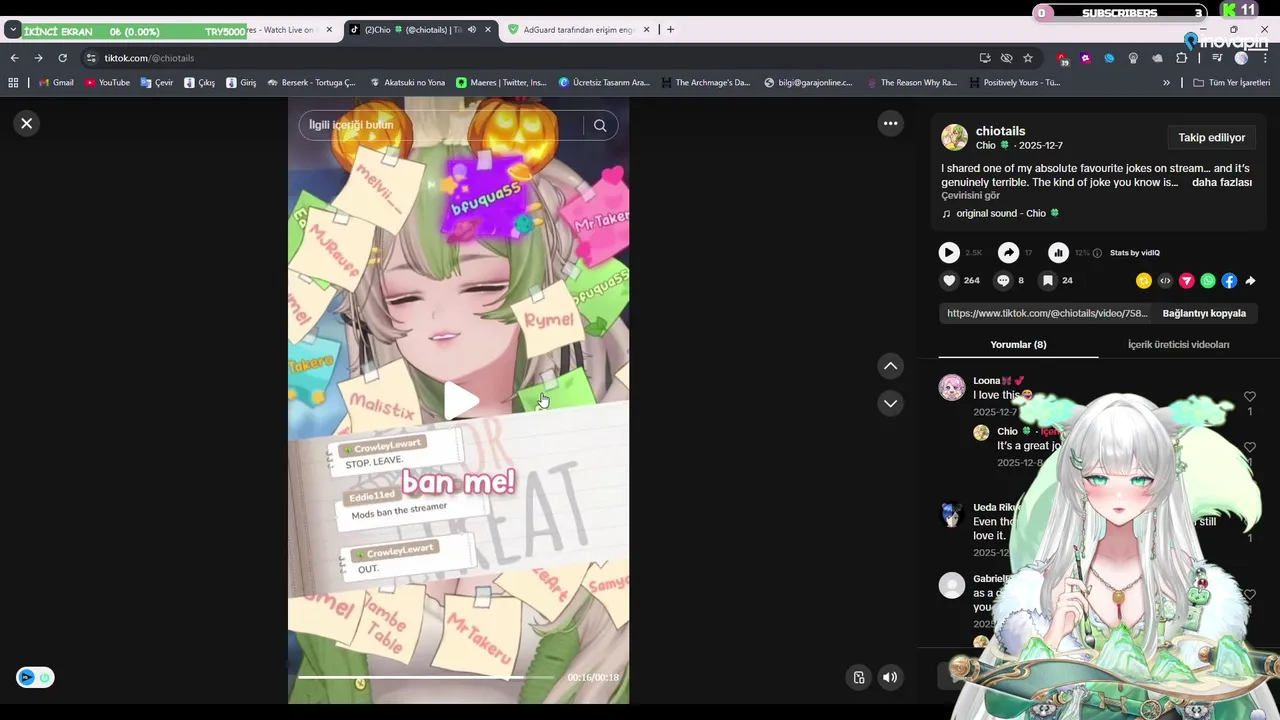Toggle the auto-scroll icon beside the volume
The height and width of the screenshot is (720, 1280).
(858, 677)
